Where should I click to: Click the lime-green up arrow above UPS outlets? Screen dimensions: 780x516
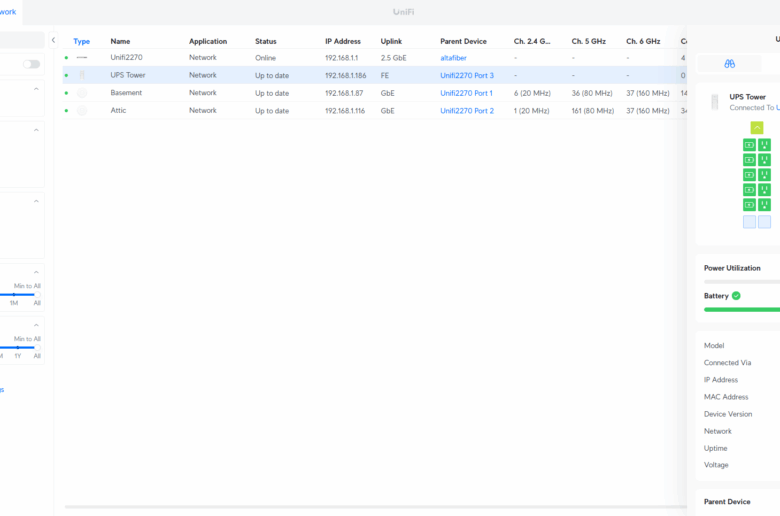click(x=757, y=128)
